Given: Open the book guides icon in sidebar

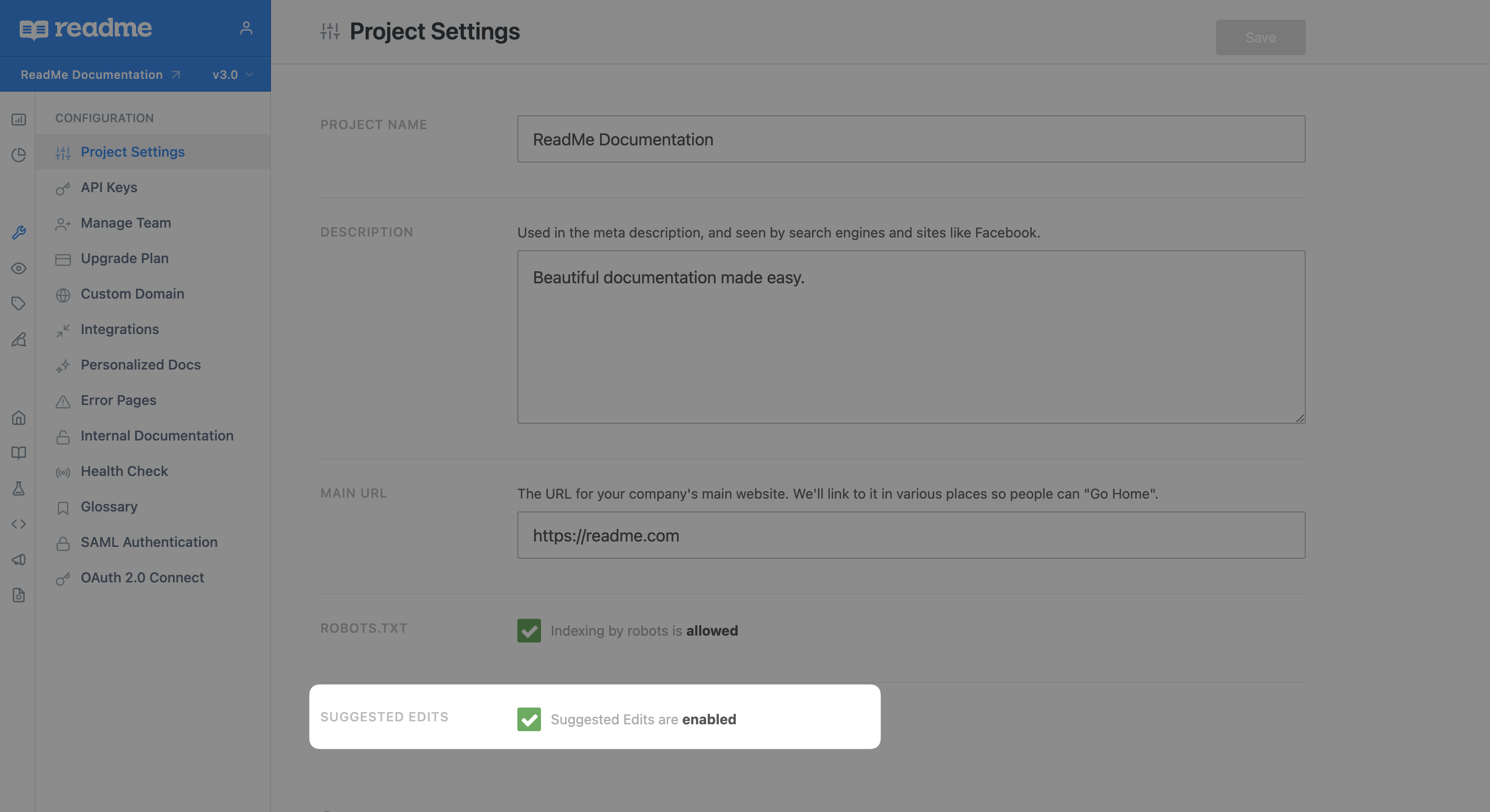Looking at the screenshot, I should pyautogui.click(x=19, y=453).
